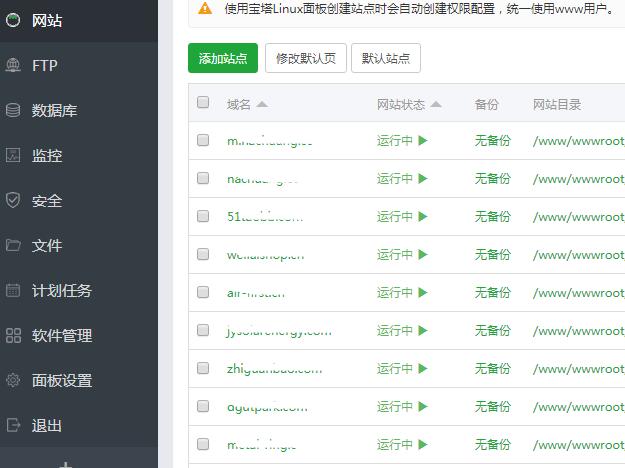Viewport: 625px width, 468px height.
Task: Click the 文件 folder icon
Action: 13,246
